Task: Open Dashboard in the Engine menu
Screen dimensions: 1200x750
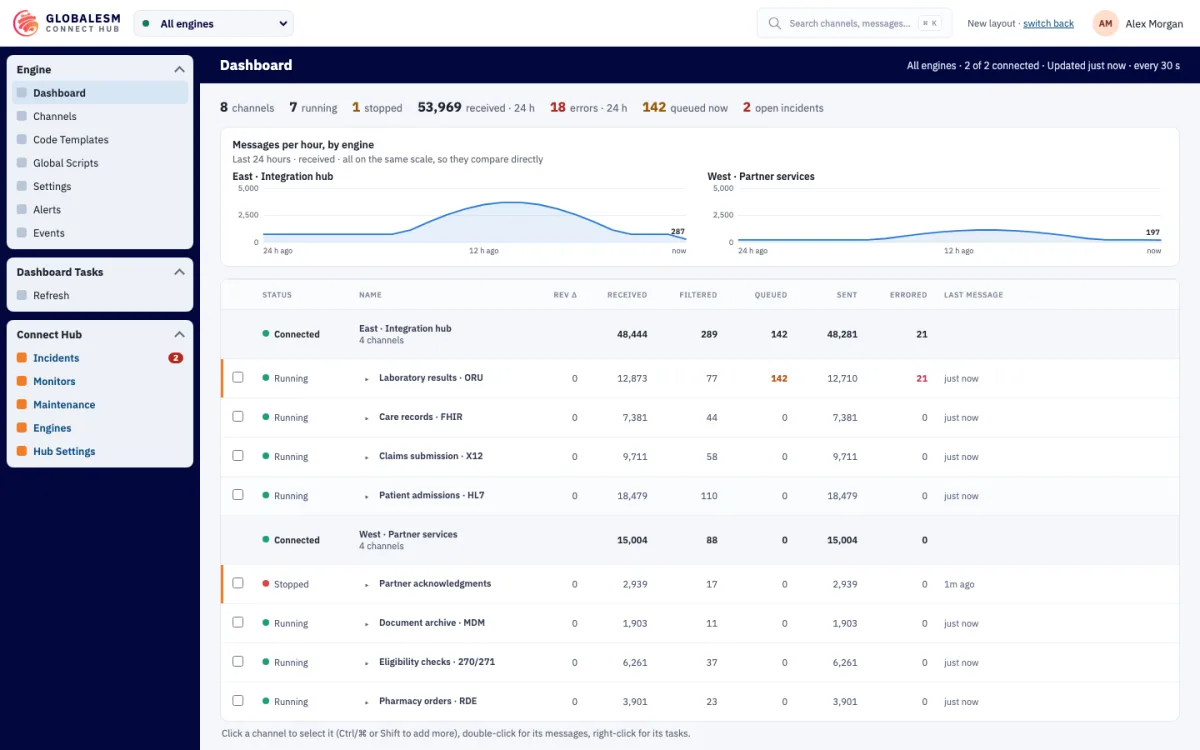Action: click(x=100, y=93)
